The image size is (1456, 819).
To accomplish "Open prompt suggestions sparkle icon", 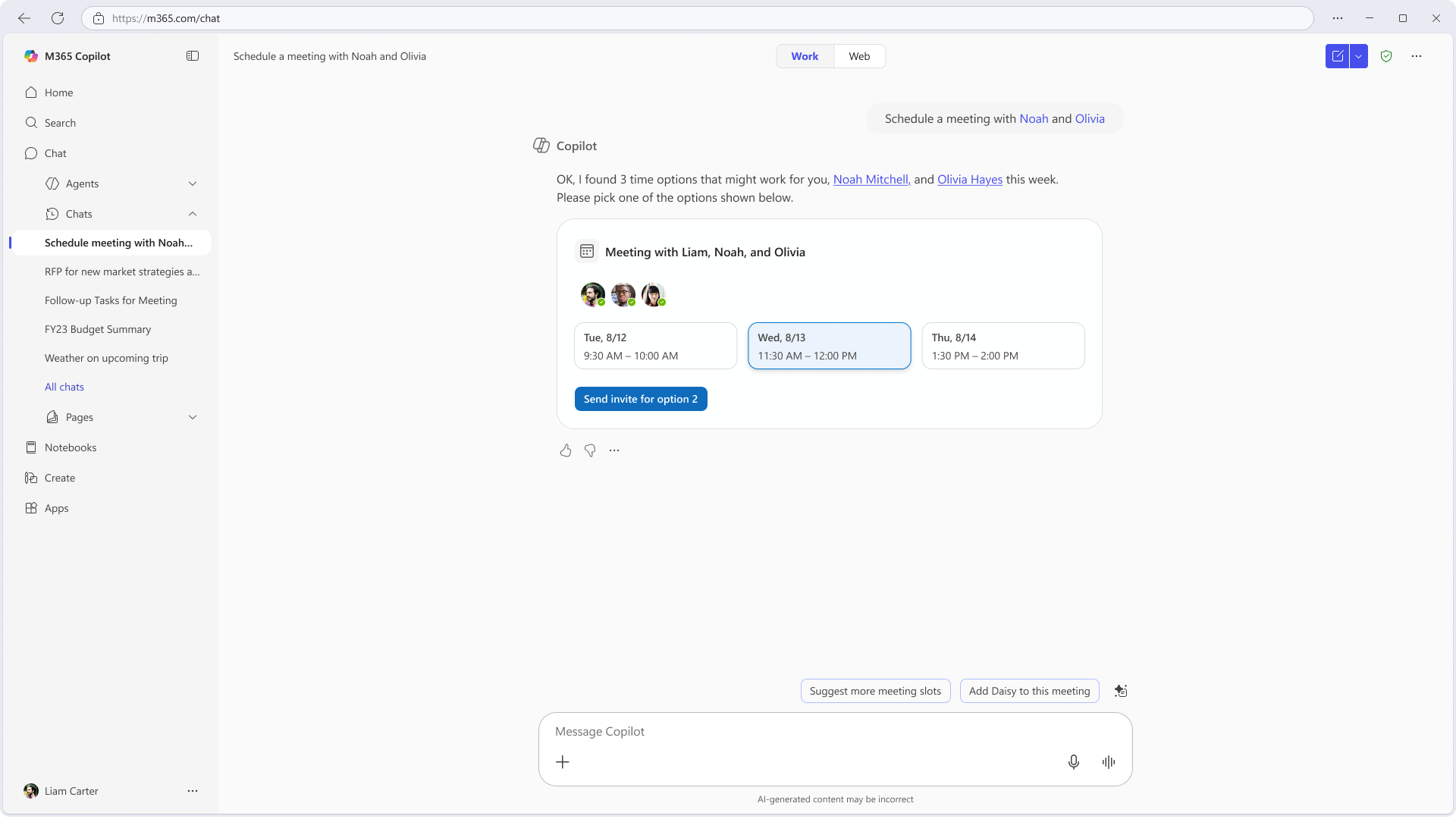I will pyautogui.click(x=1121, y=691).
